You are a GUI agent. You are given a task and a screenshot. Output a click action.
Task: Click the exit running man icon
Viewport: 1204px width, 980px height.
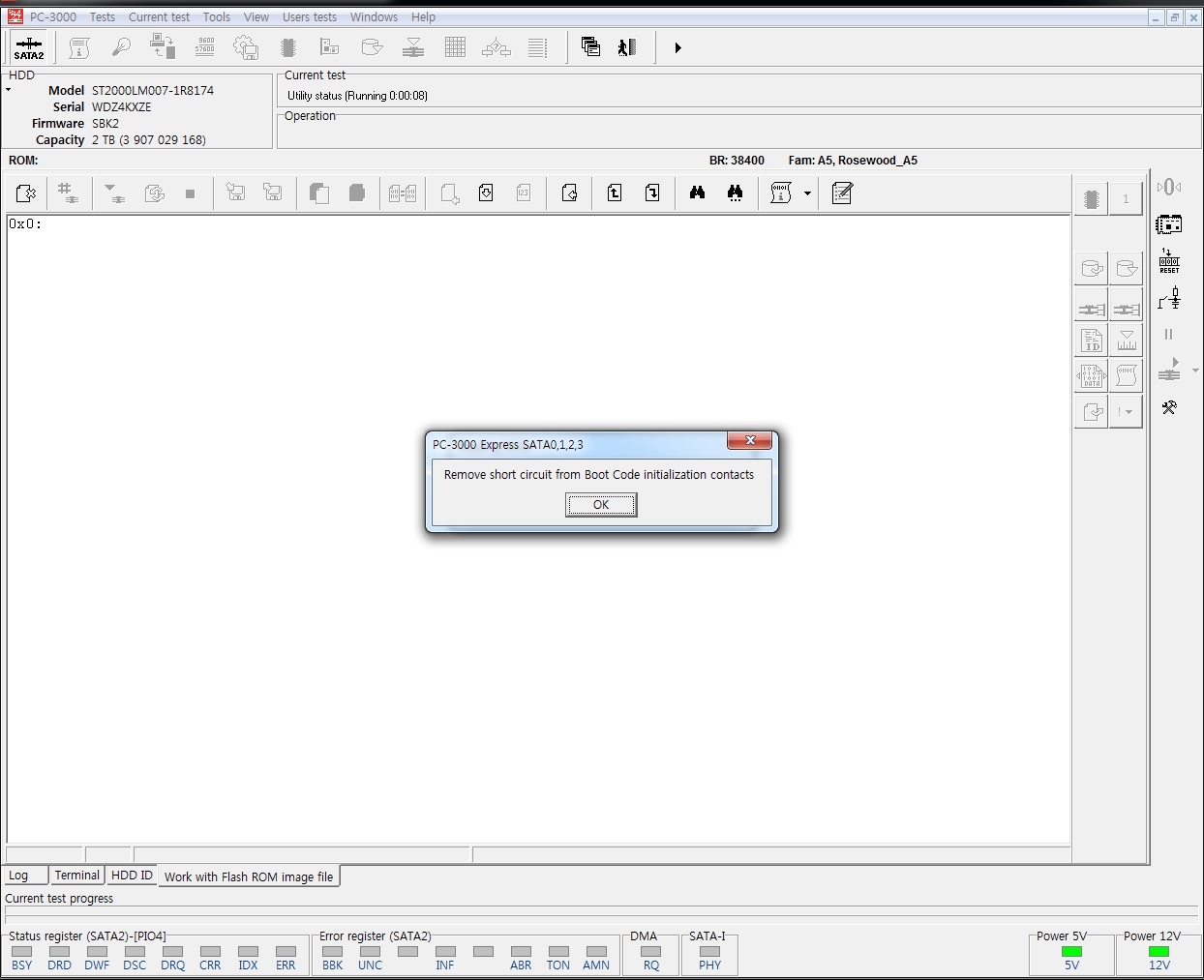click(627, 47)
